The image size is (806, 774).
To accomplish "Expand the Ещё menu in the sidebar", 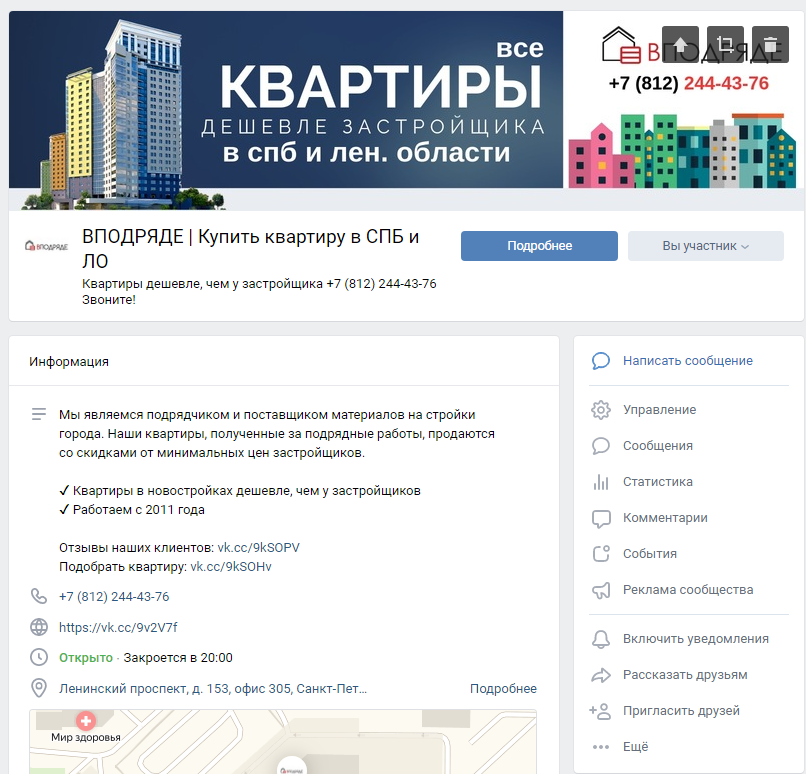I will pos(634,747).
